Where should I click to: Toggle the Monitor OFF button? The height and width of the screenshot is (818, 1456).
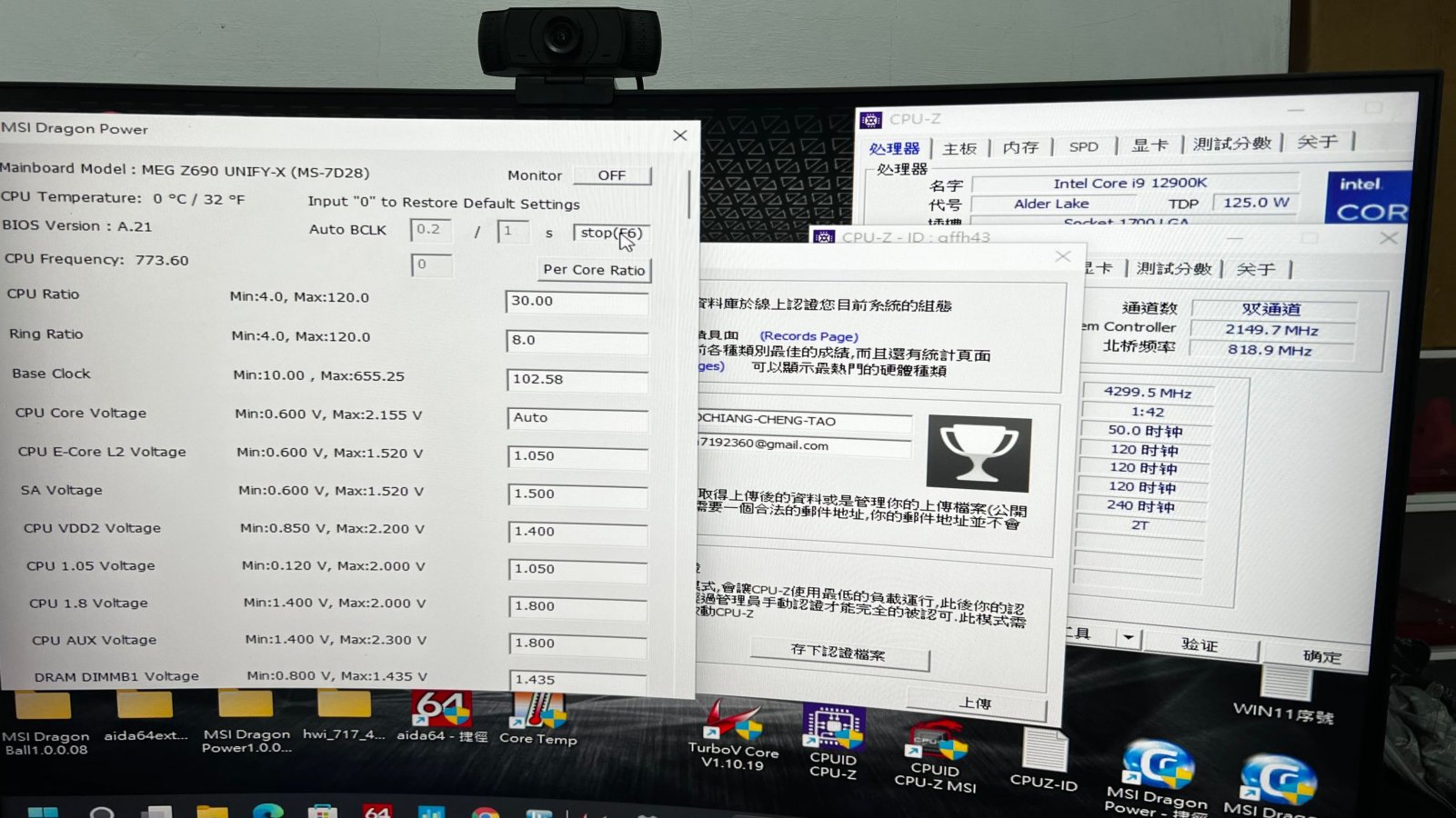pos(612,175)
